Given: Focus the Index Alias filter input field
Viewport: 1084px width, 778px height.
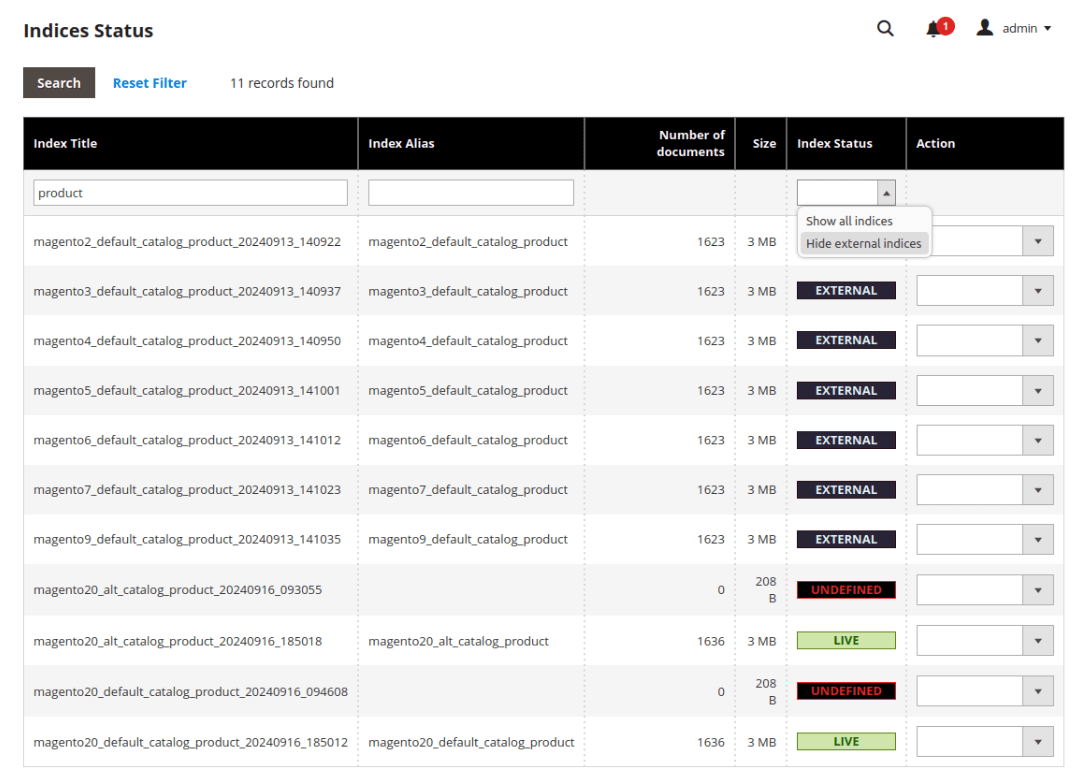Looking at the screenshot, I should pos(471,193).
